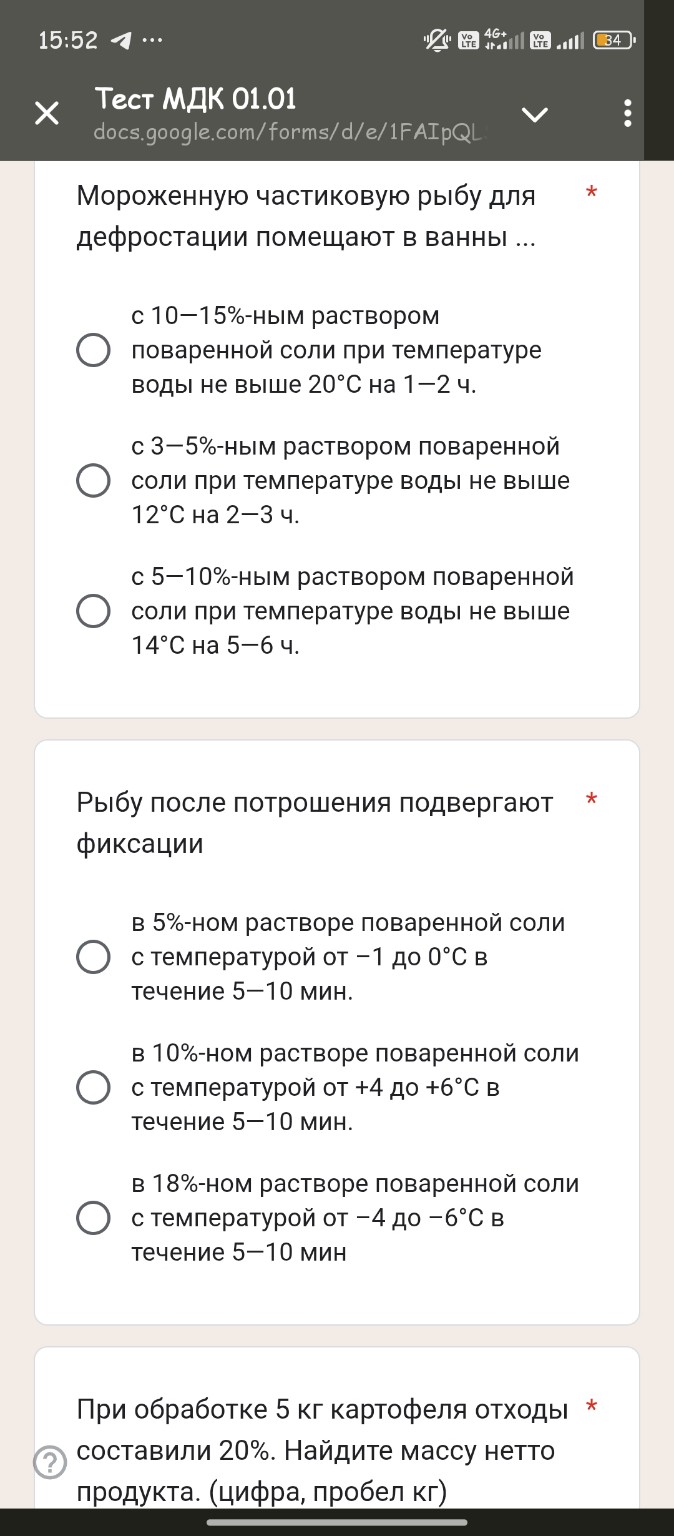Tap the paper plane notification icon
This screenshot has height=1536, width=674.
coord(121,39)
